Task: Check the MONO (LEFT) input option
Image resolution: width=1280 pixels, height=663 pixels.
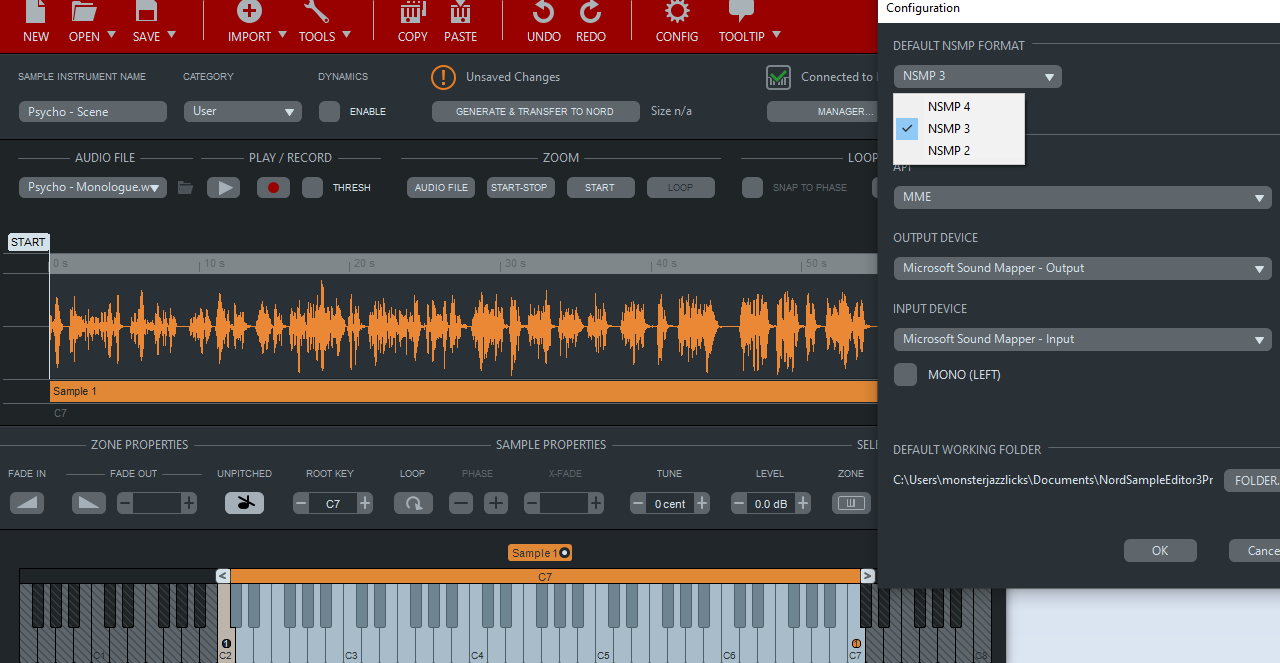Action: point(905,375)
